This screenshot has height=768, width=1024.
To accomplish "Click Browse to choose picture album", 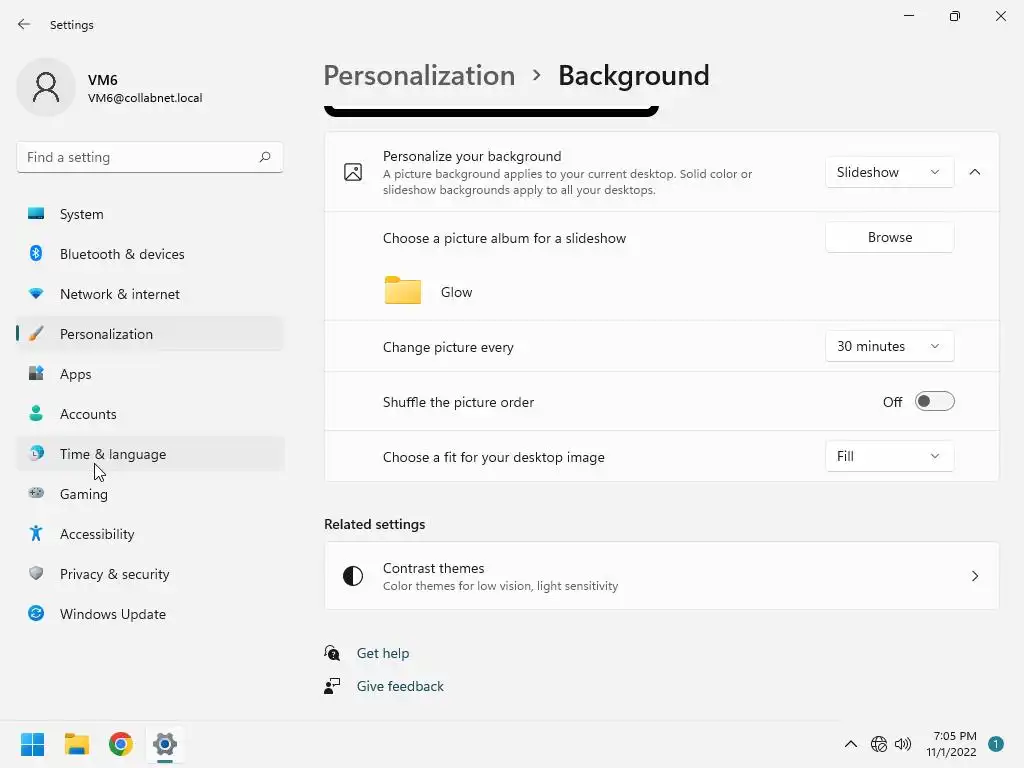I will (889, 237).
